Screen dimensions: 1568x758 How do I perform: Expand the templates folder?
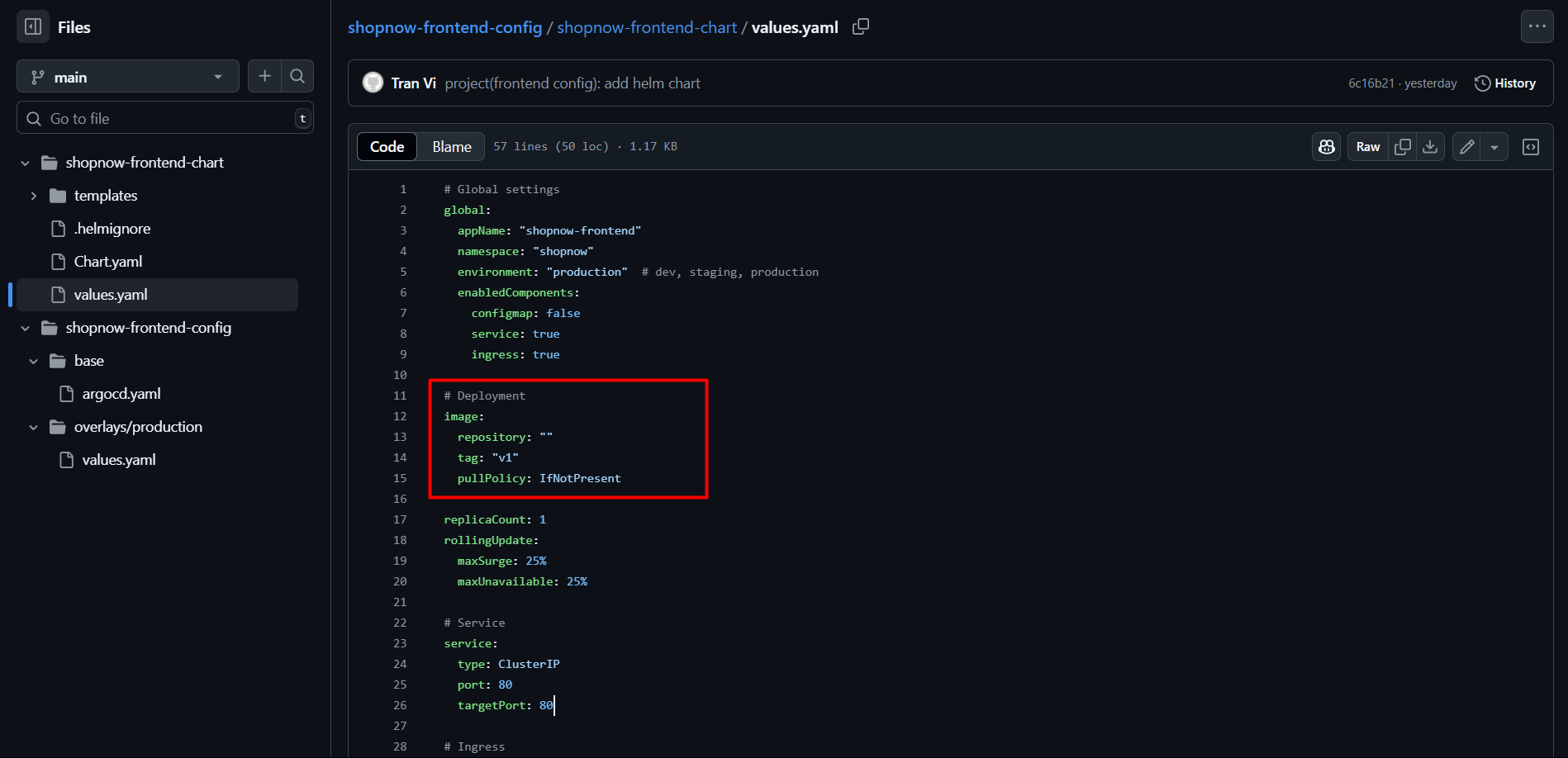[x=34, y=196]
